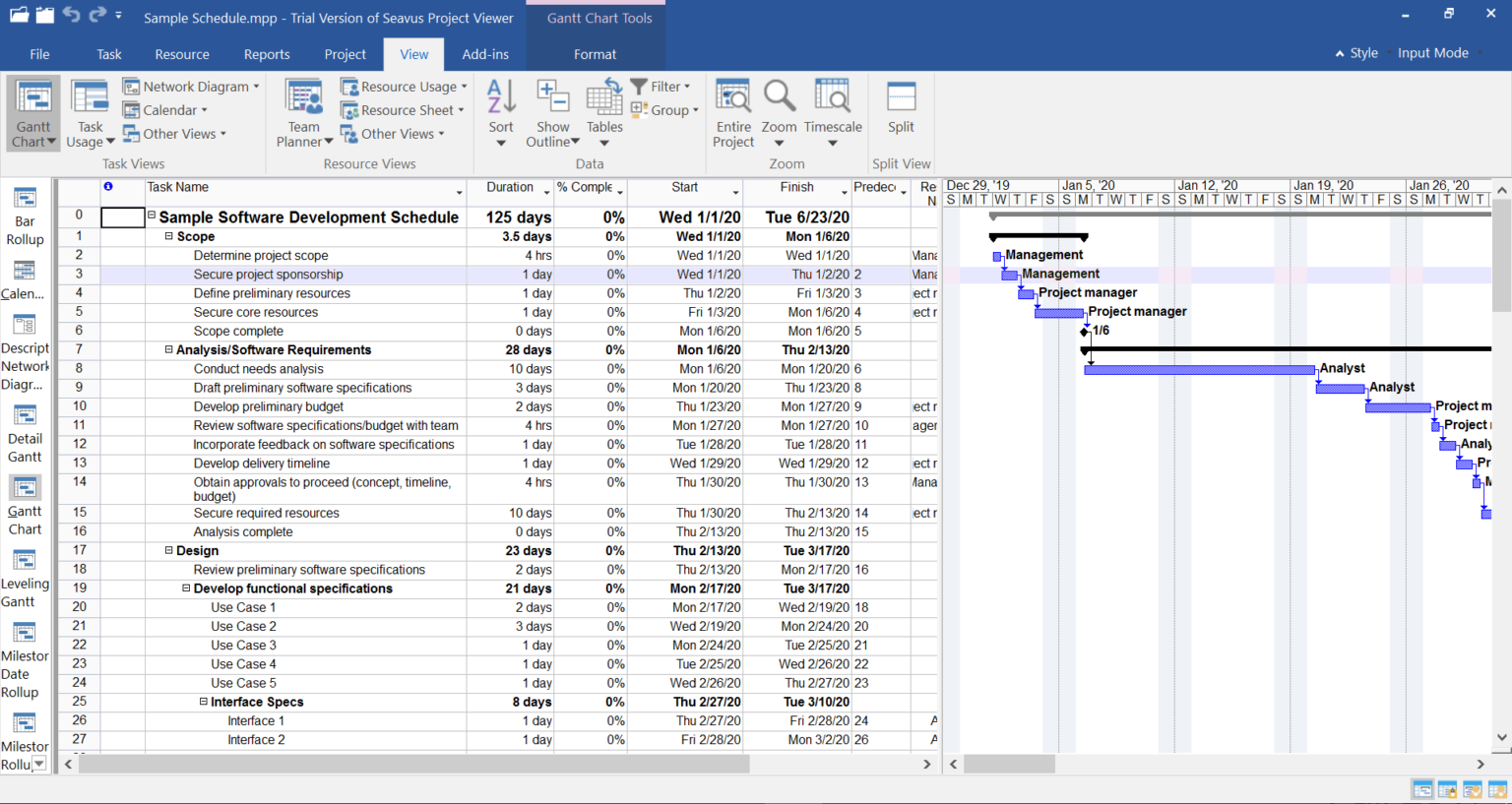Open the Sort tool
The image size is (1512, 804).
tap(501, 114)
